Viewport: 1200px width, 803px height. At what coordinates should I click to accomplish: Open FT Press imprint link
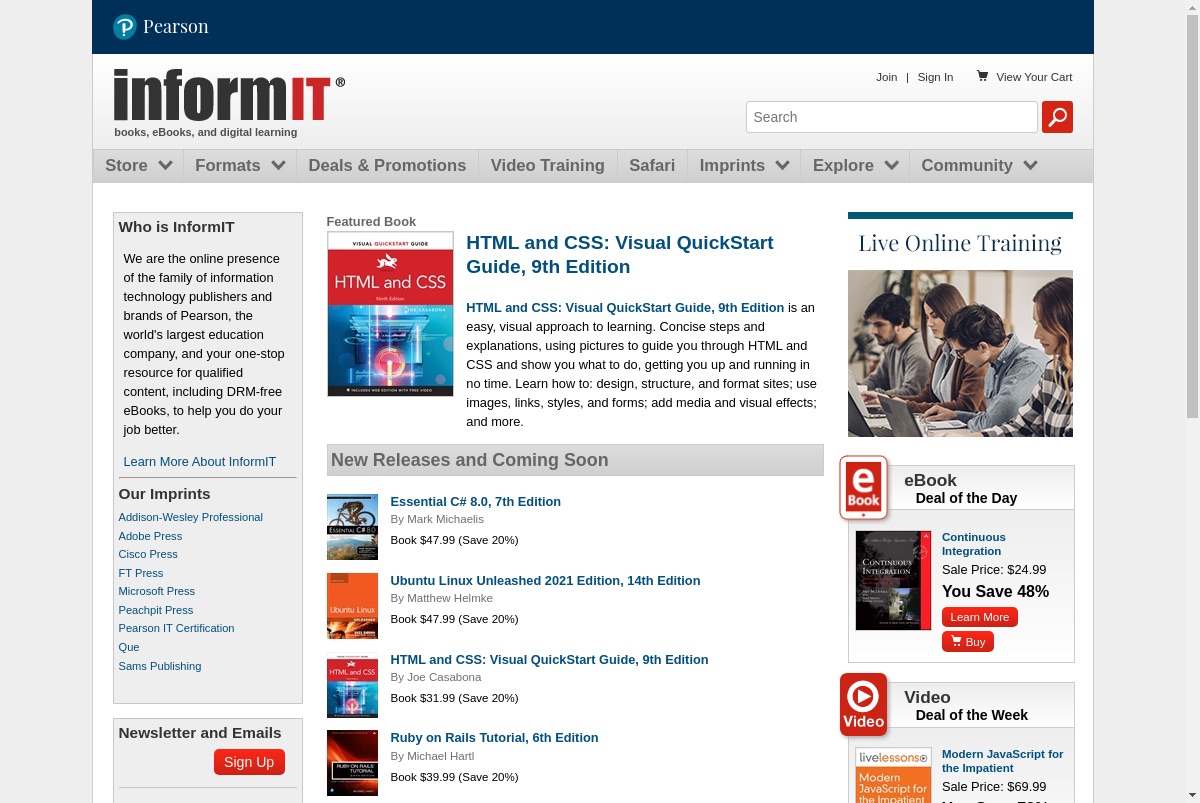coord(141,573)
